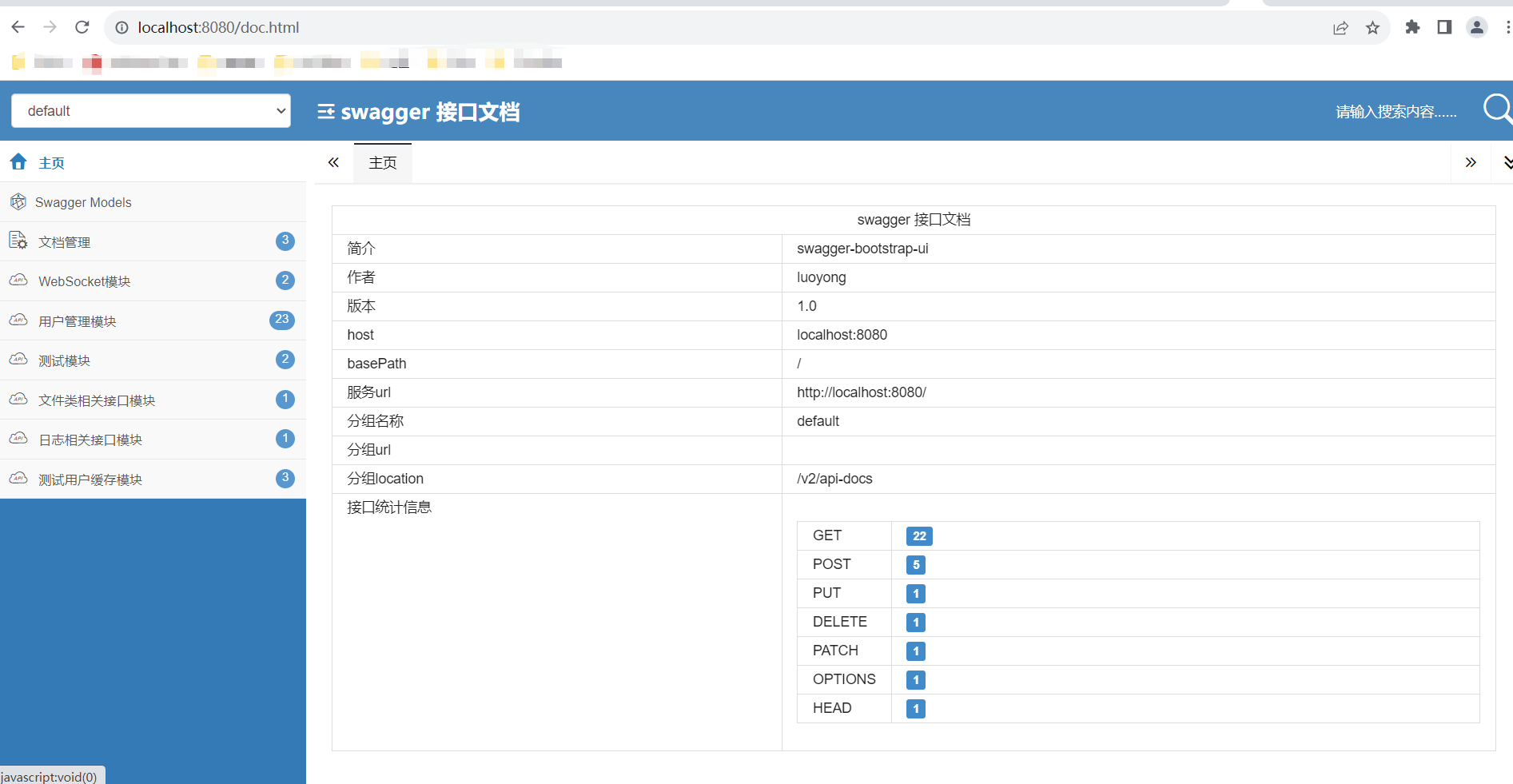
Task: Click the 1 badge on 日志相关接口模块
Action: tap(285, 439)
